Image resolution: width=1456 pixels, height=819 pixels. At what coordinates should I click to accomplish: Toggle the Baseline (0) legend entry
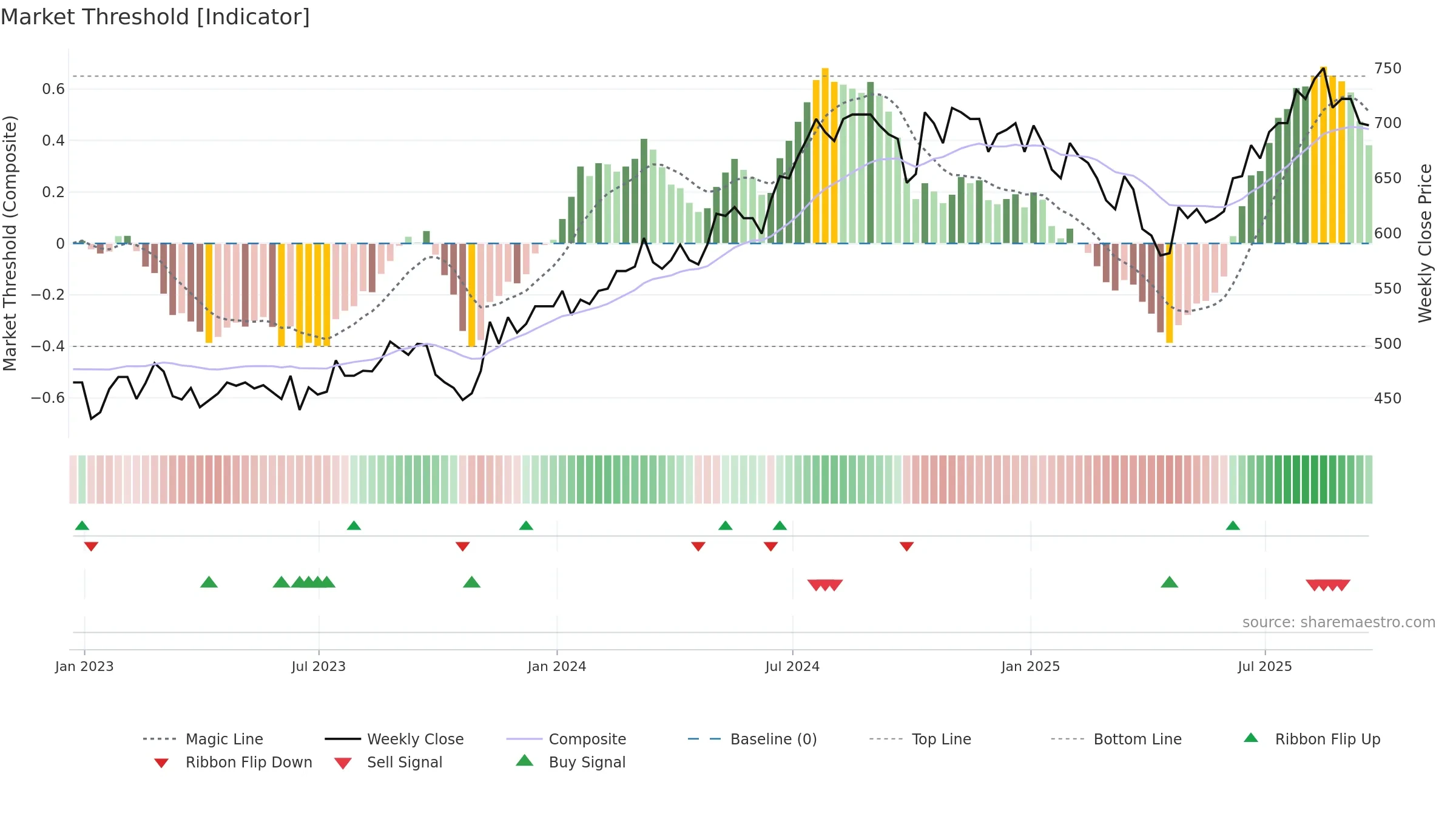pos(752,739)
